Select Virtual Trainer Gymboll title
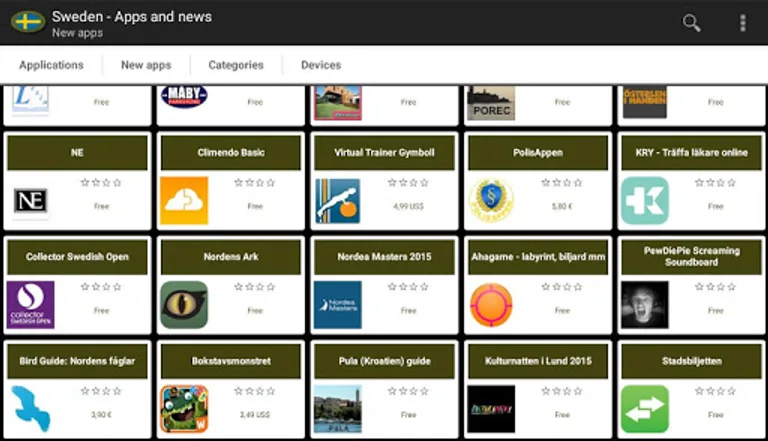 384,153
